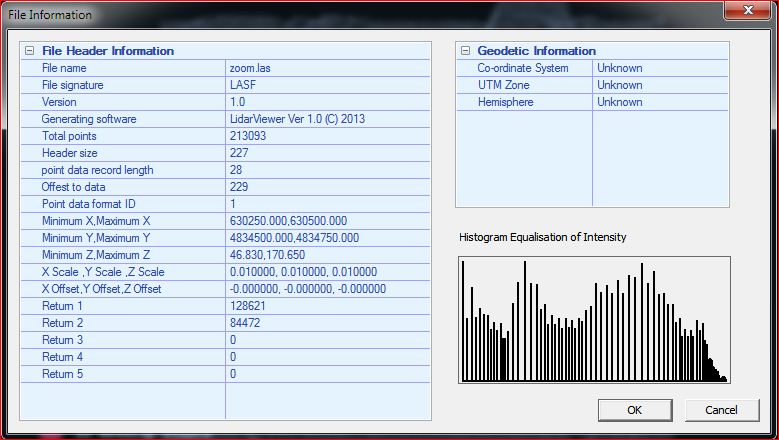This screenshot has width=779, height=440.
Task: Select the UTM Zone row label
Action: tap(503, 85)
